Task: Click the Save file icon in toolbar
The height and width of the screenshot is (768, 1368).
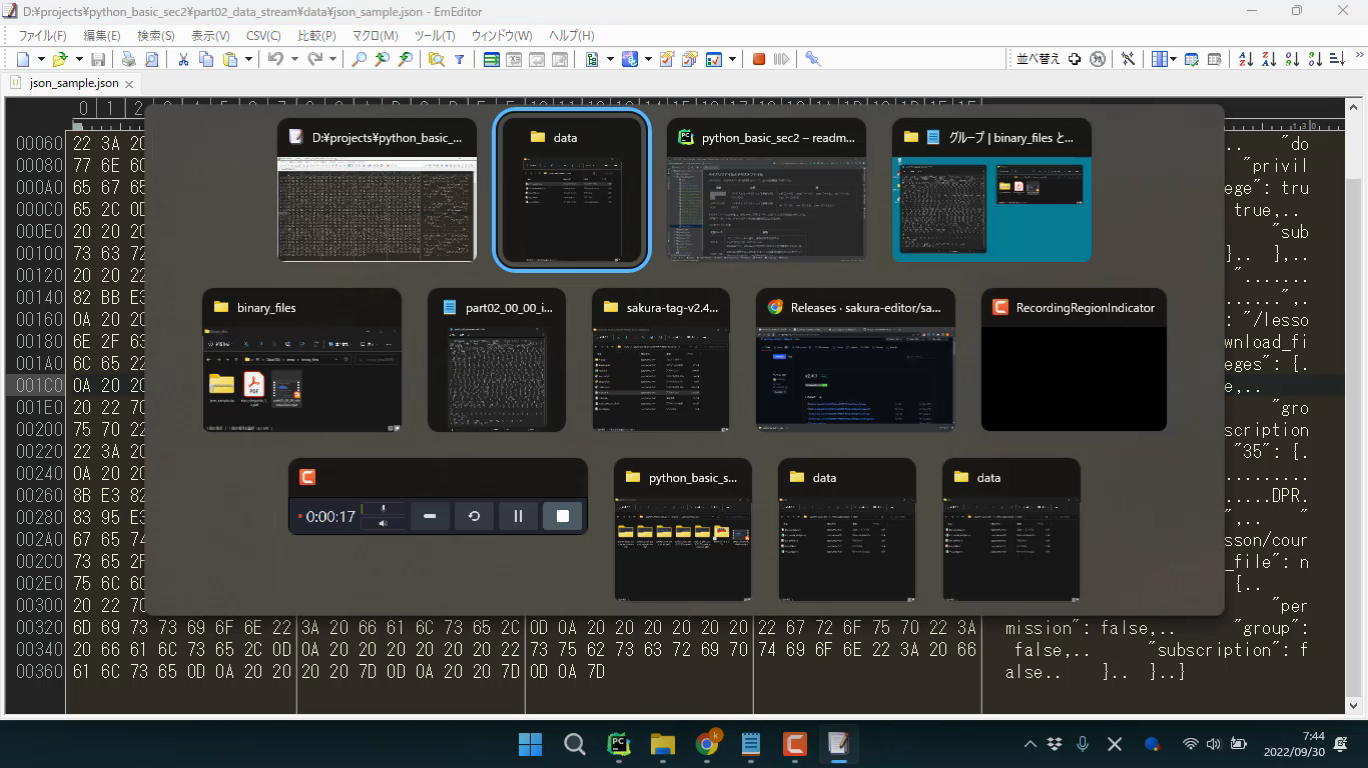Action: click(98, 59)
